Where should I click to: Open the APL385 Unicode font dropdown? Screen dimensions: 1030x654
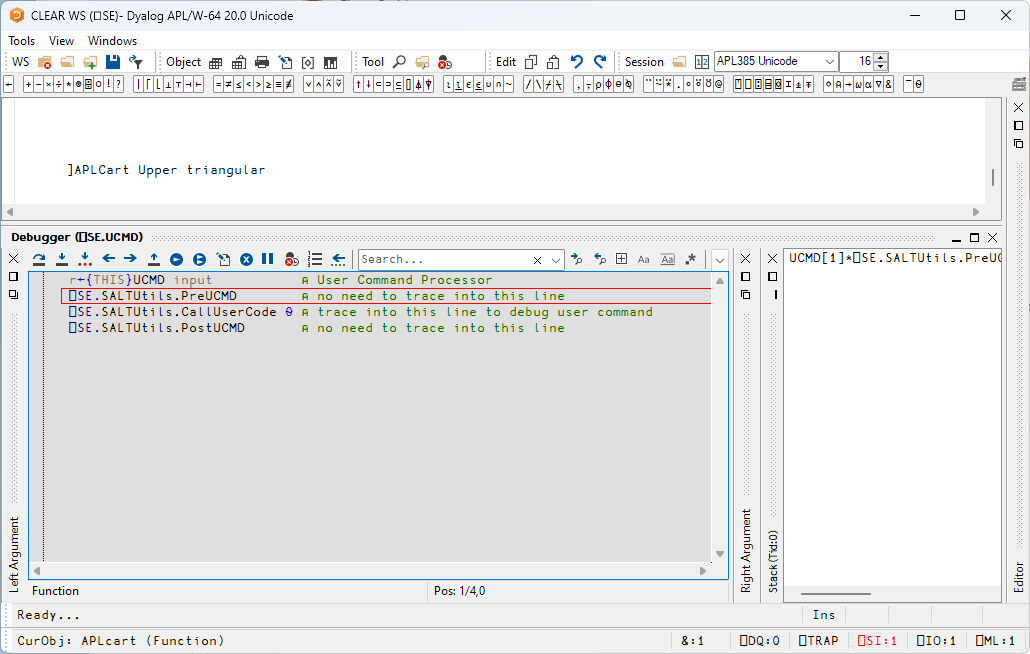pyautogui.click(x=829, y=62)
